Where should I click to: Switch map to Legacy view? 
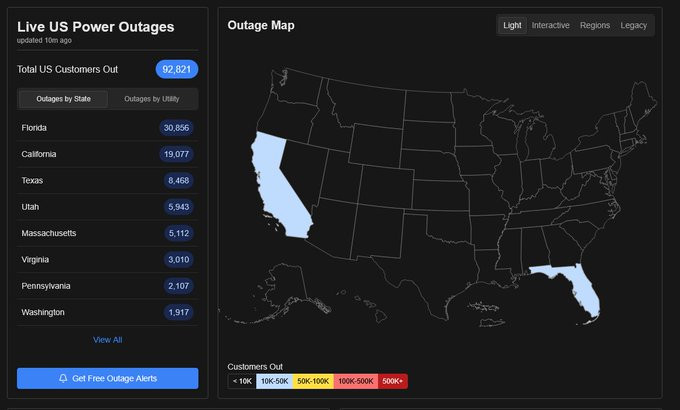pos(634,25)
